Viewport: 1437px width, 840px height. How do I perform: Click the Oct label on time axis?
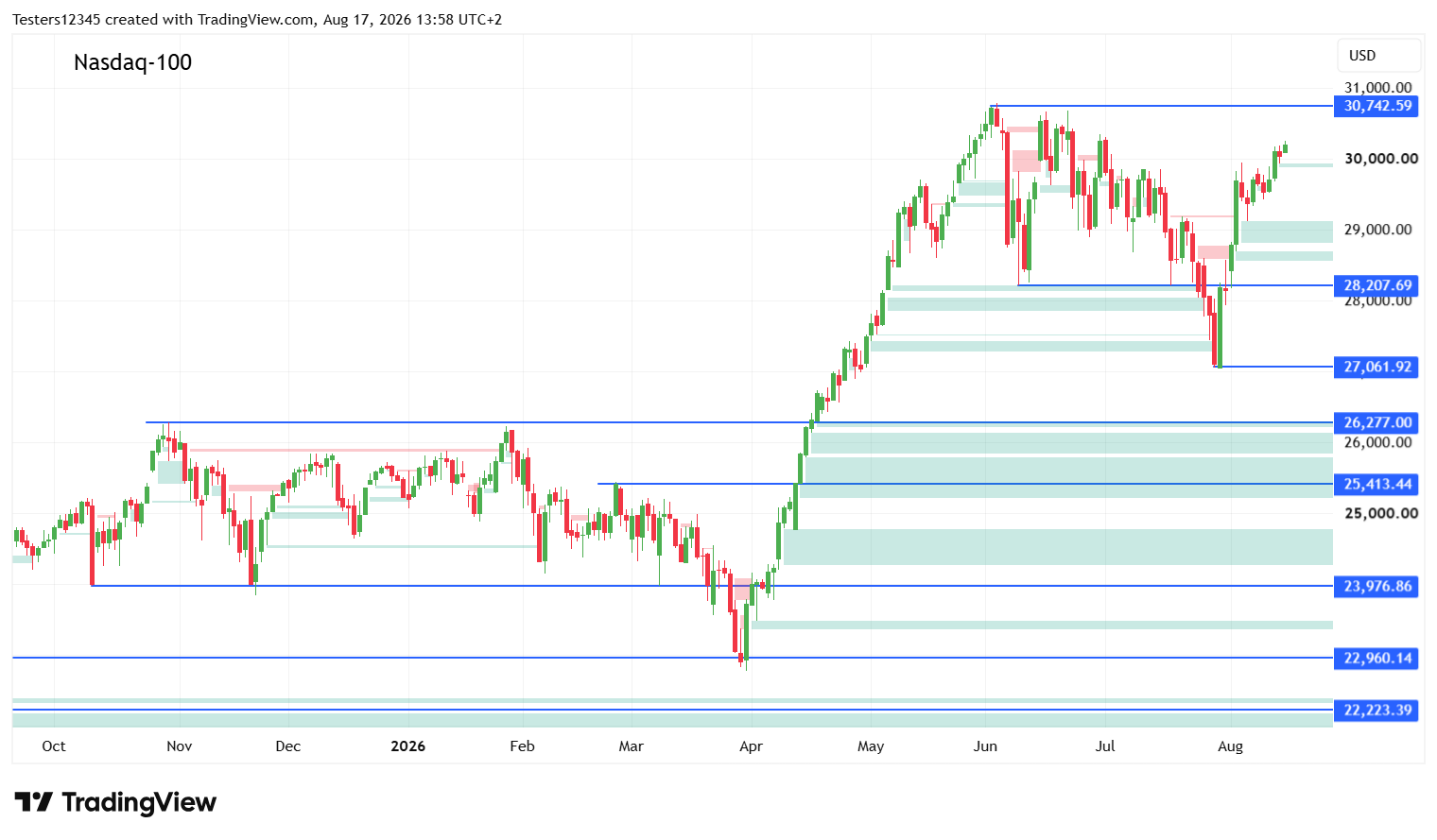click(54, 746)
